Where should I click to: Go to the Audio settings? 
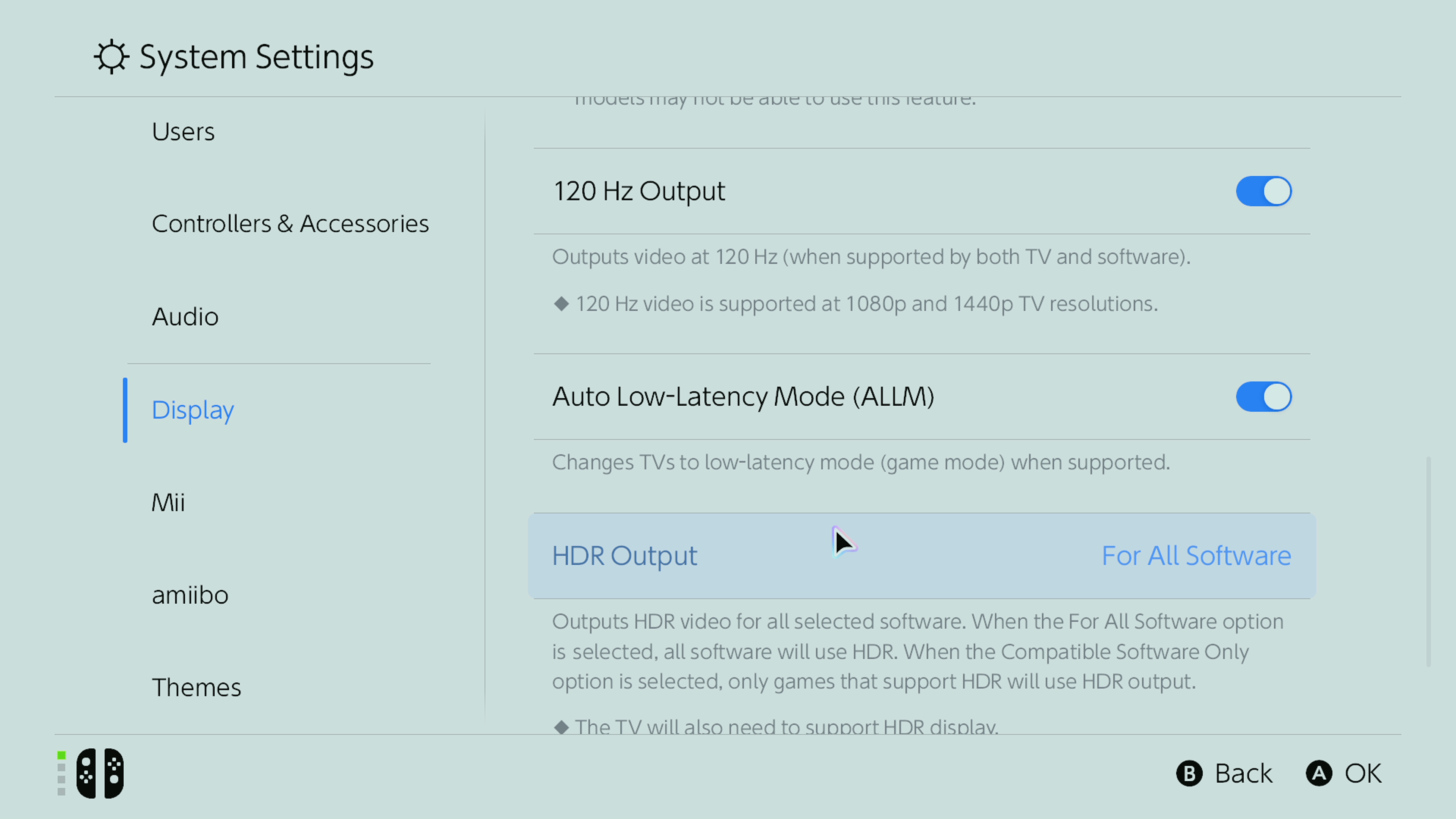tap(185, 317)
